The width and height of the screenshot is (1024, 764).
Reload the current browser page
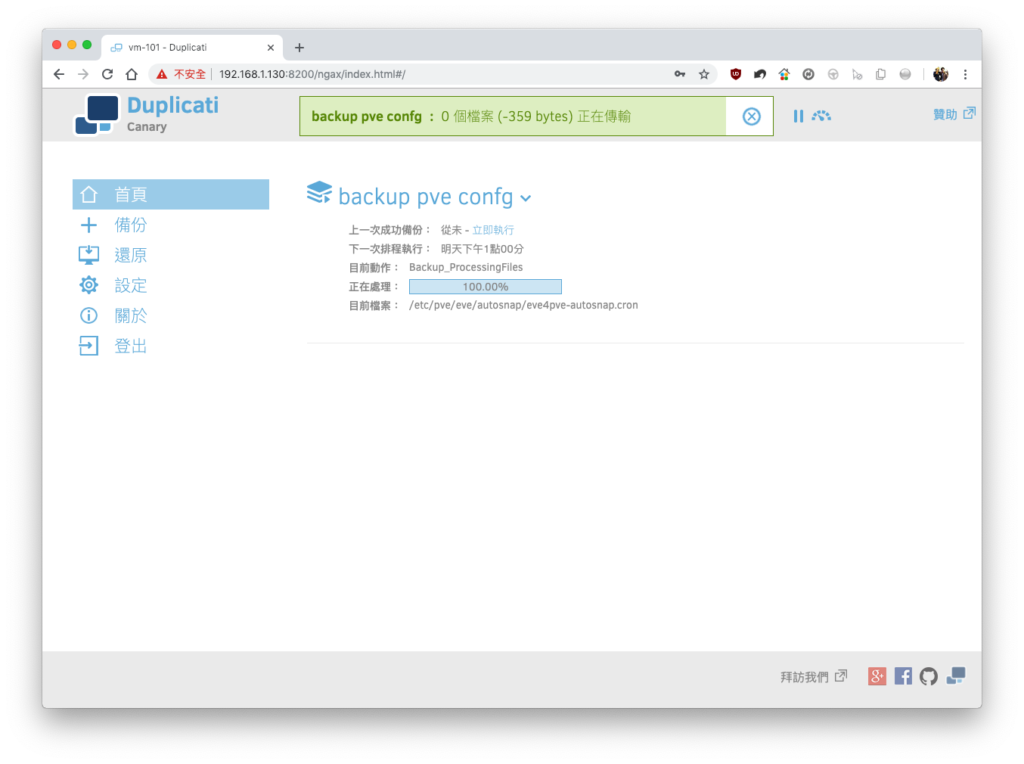pyautogui.click(x=108, y=74)
